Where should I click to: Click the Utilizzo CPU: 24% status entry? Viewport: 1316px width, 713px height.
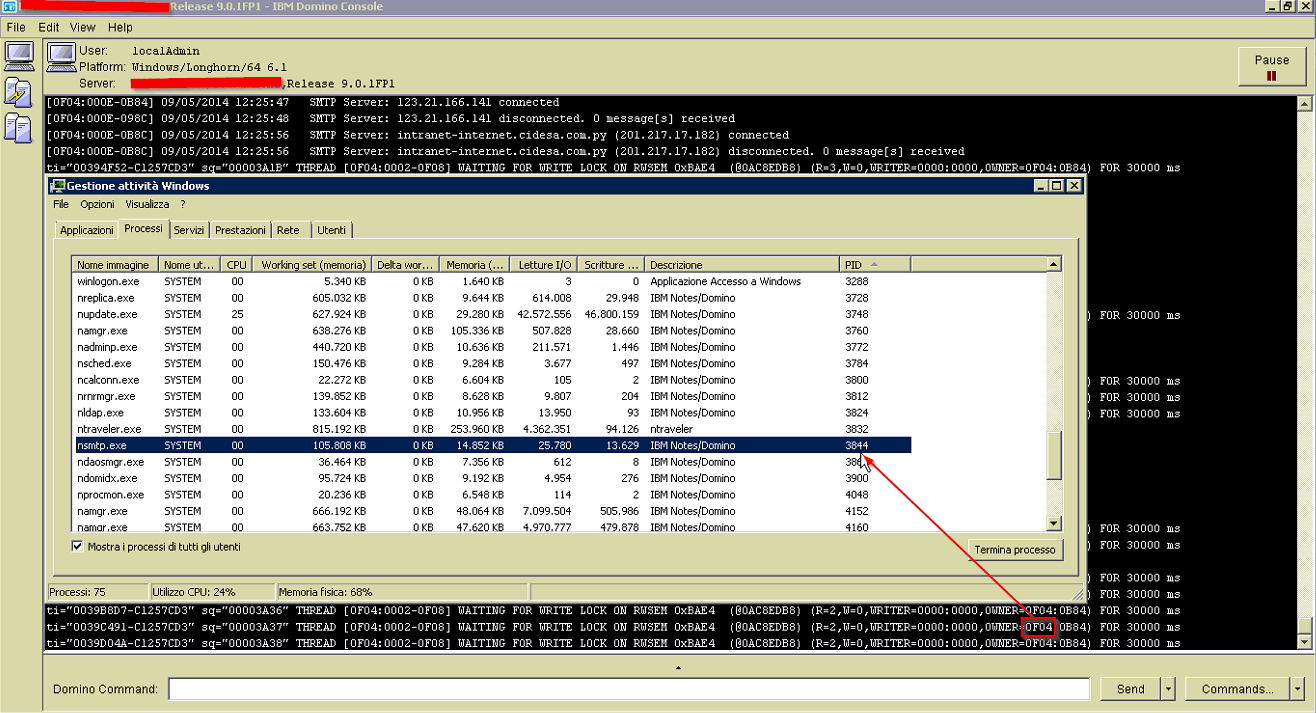(210, 592)
